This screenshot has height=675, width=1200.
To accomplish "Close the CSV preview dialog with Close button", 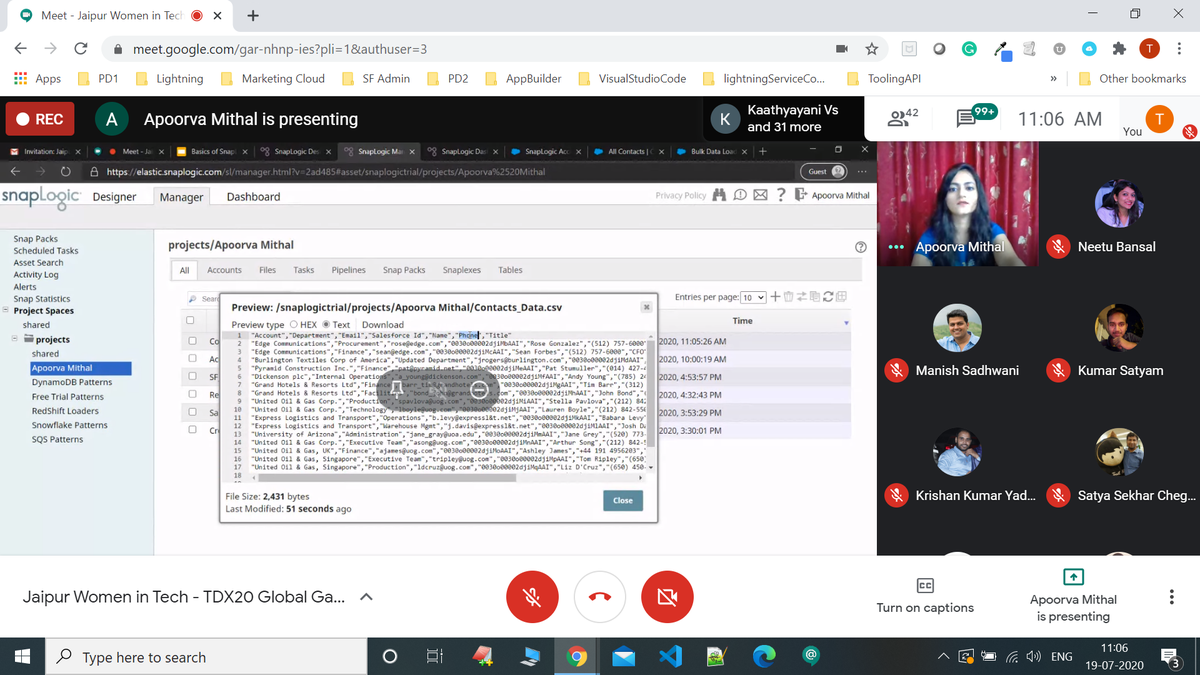I will point(623,500).
